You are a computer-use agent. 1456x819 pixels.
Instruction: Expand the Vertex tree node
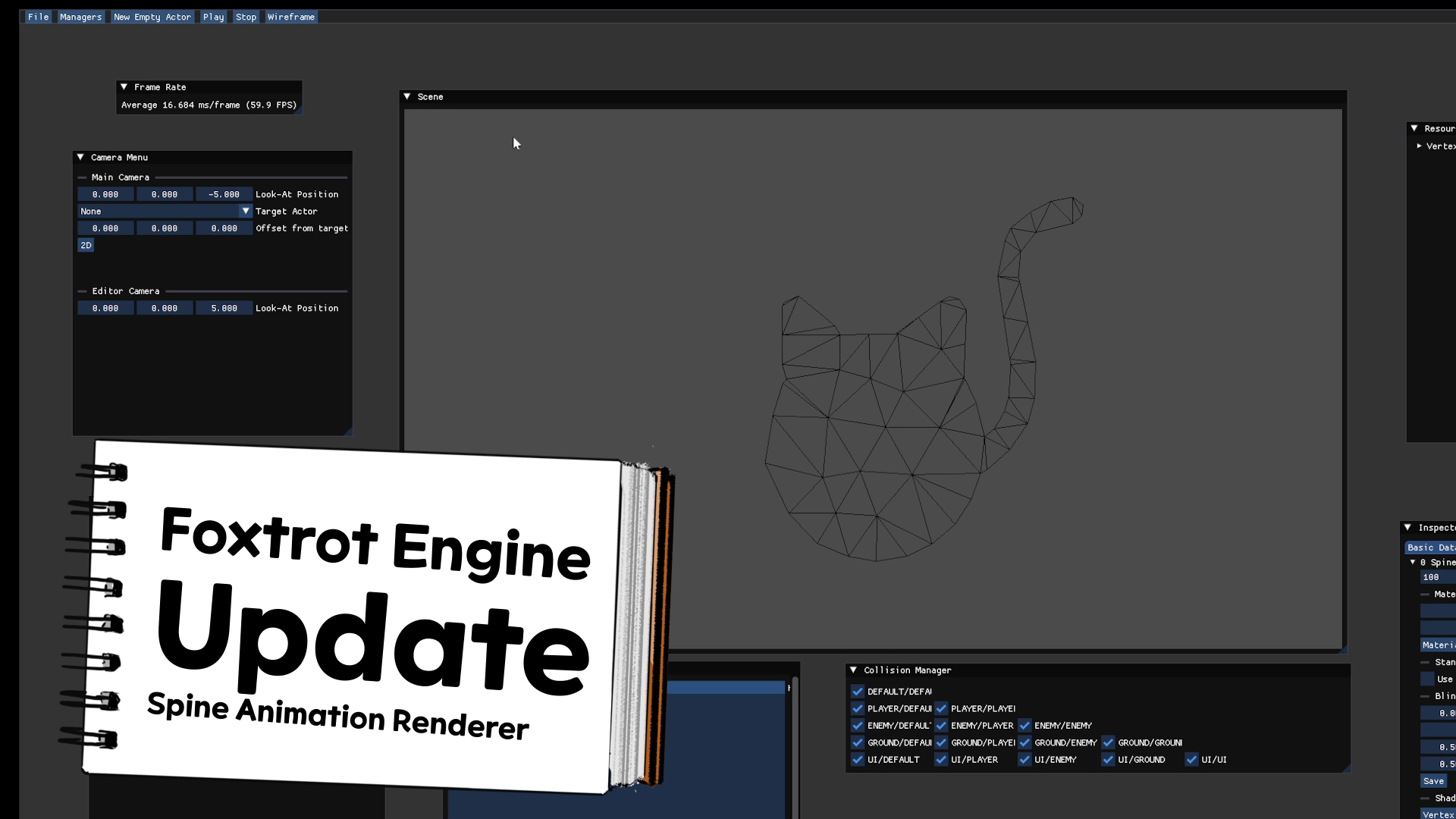1419,146
